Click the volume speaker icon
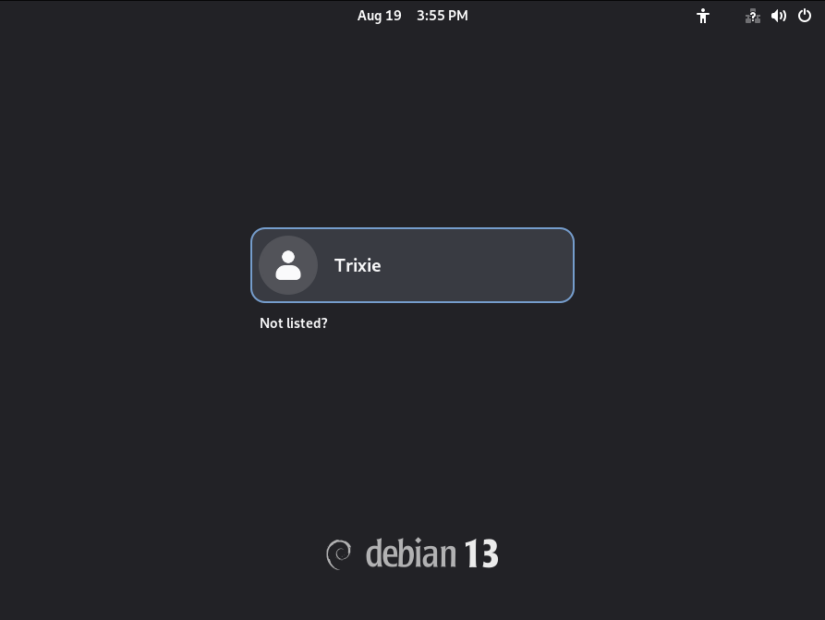The height and width of the screenshot is (620, 825). point(779,16)
